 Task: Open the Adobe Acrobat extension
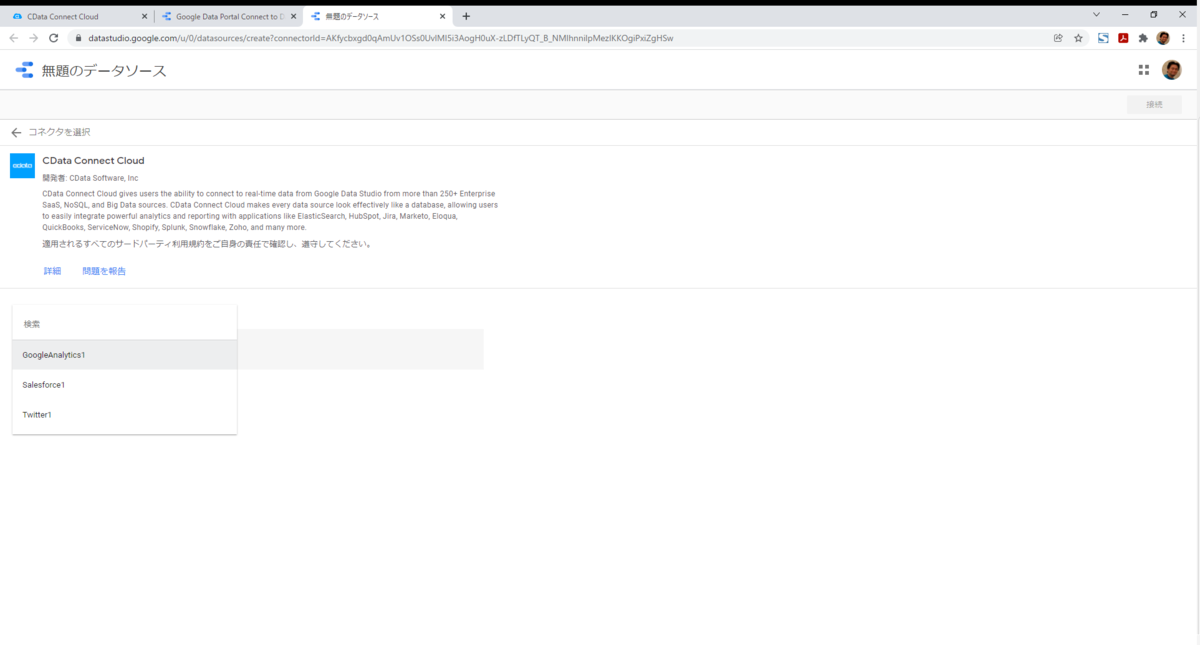click(1123, 38)
